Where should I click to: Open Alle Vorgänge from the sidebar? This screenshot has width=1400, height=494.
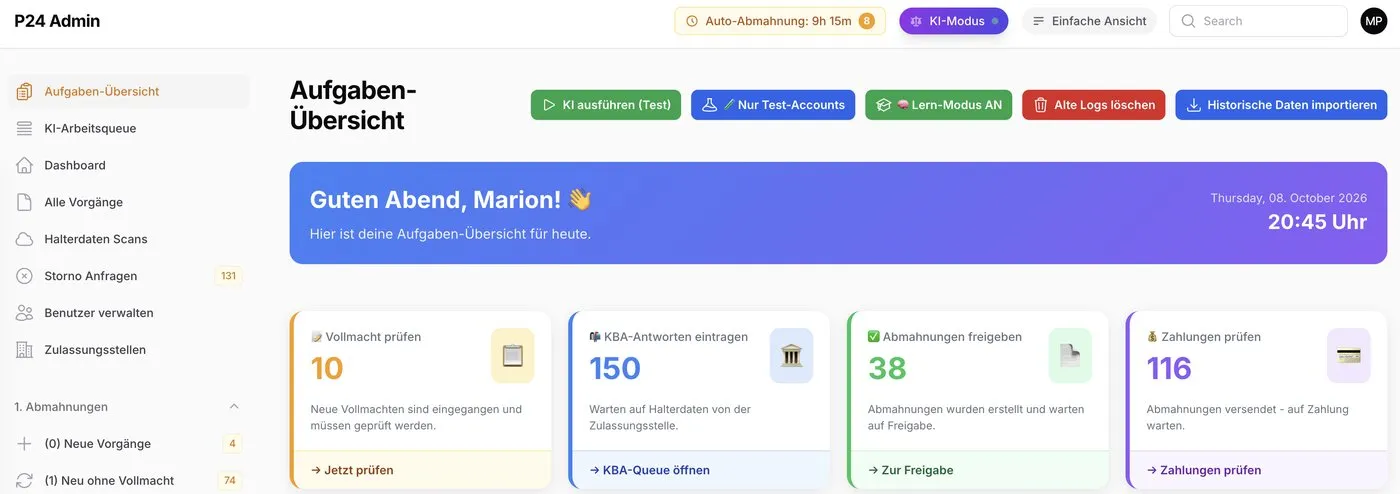click(x=128, y=202)
